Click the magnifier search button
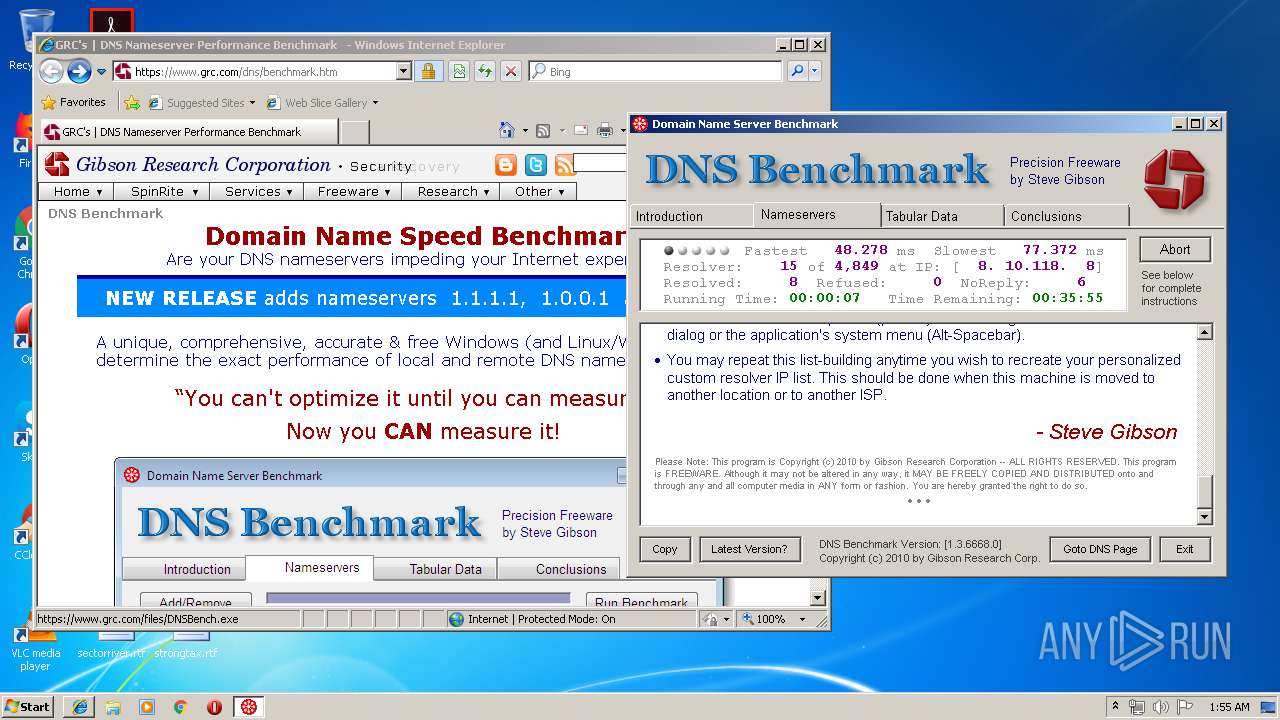1280x720 pixels. click(797, 71)
